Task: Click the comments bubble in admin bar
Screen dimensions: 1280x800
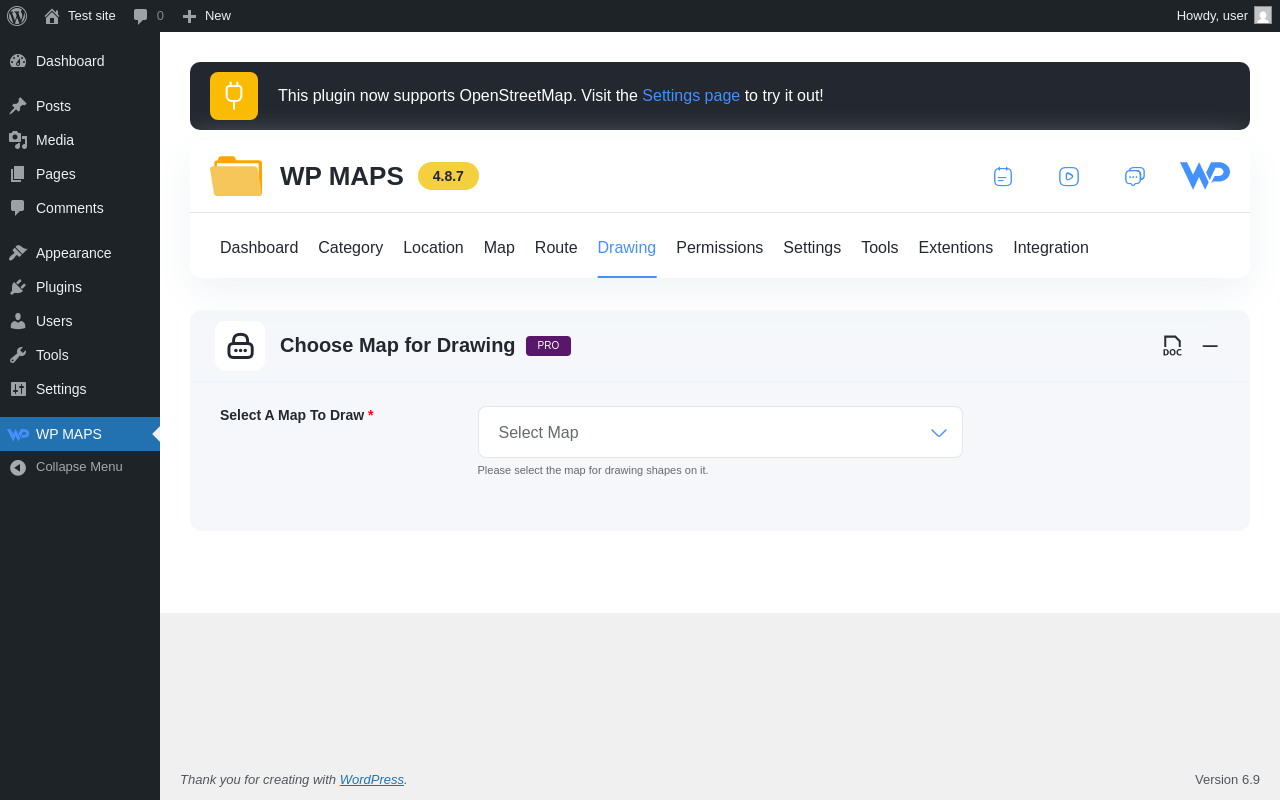Action: (x=148, y=16)
